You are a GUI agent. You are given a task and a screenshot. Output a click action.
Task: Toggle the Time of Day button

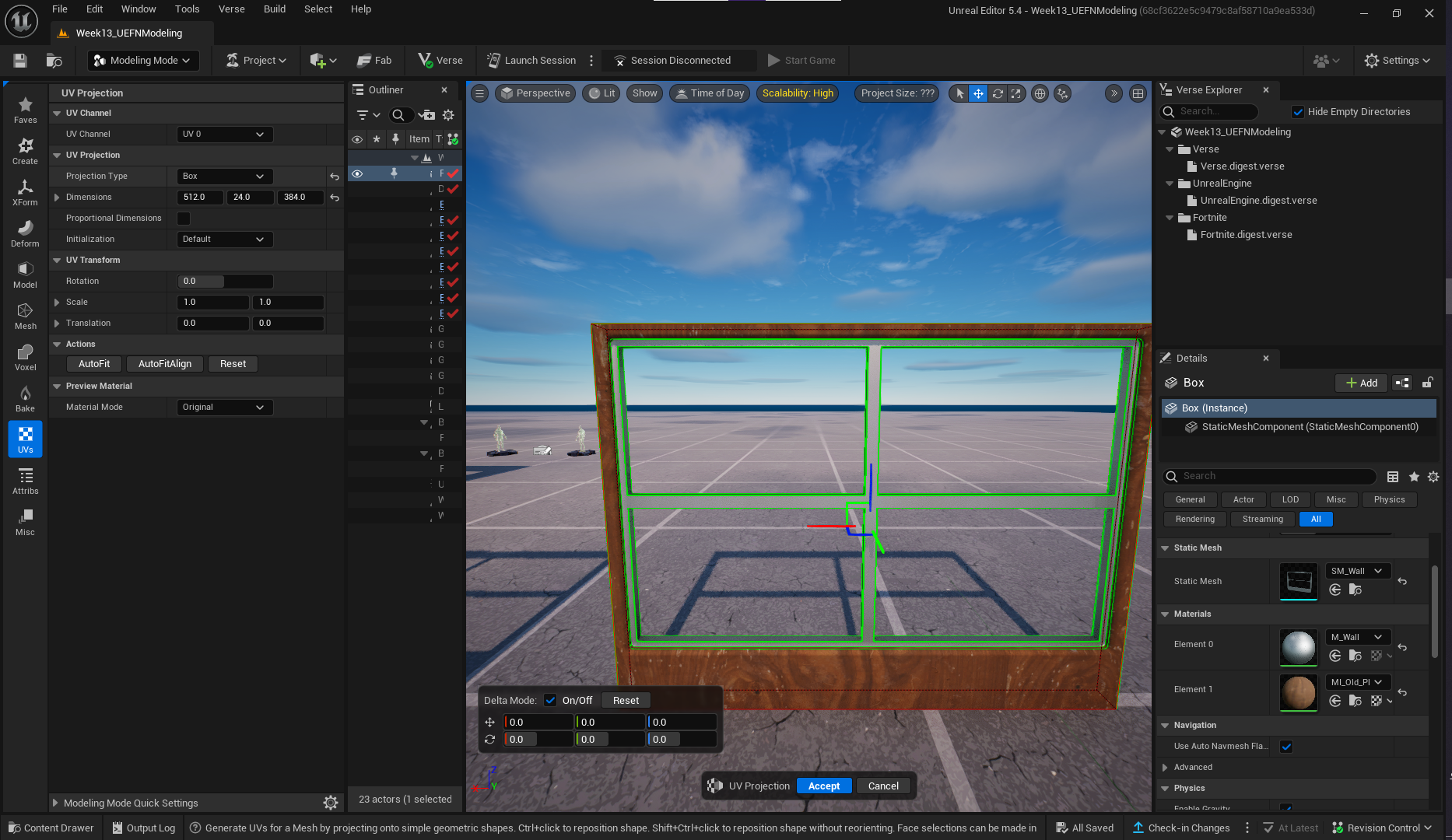pos(710,93)
